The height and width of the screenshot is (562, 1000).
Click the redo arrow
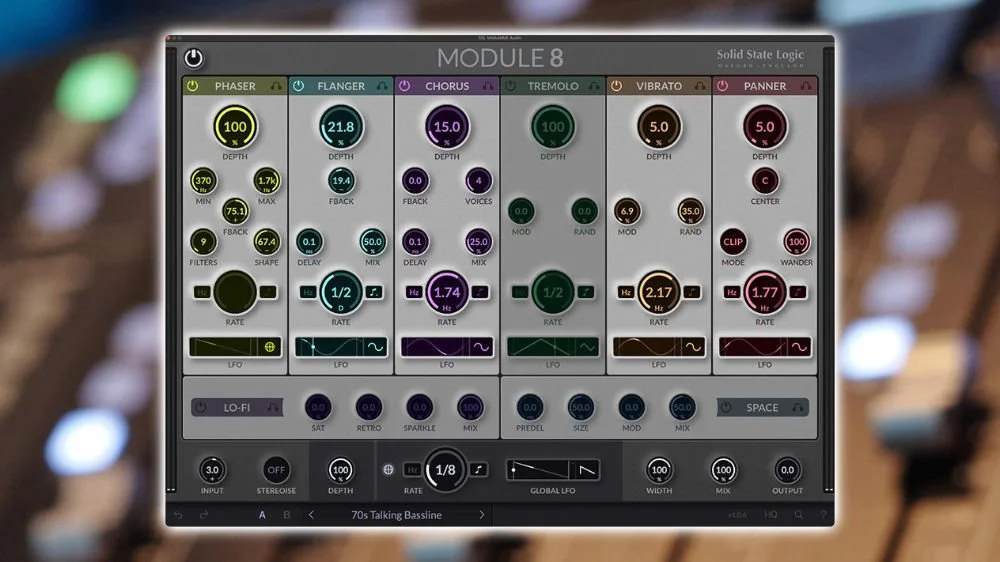[204, 515]
